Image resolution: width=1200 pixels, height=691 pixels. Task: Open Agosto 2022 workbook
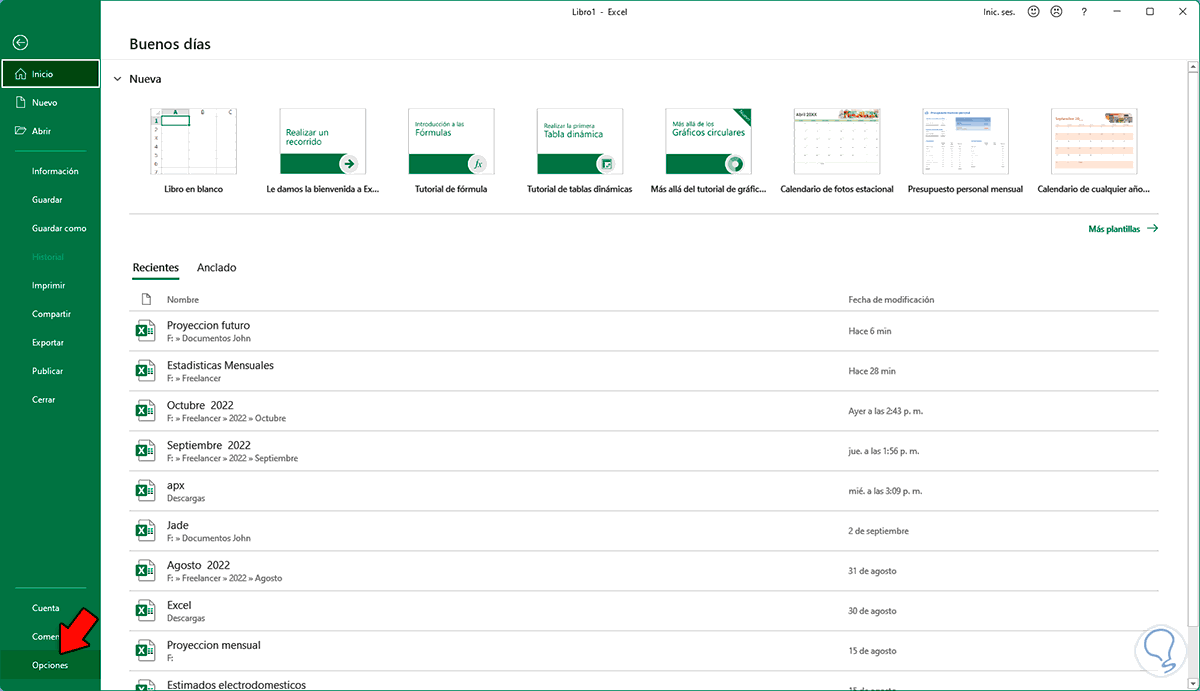point(644,571)
